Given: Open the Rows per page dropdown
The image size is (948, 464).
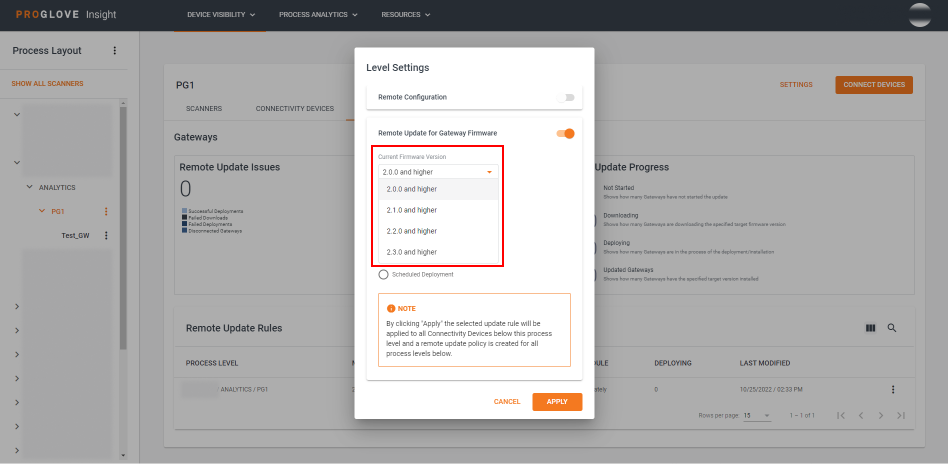Looking at the screenshot, I should point(756,415).
